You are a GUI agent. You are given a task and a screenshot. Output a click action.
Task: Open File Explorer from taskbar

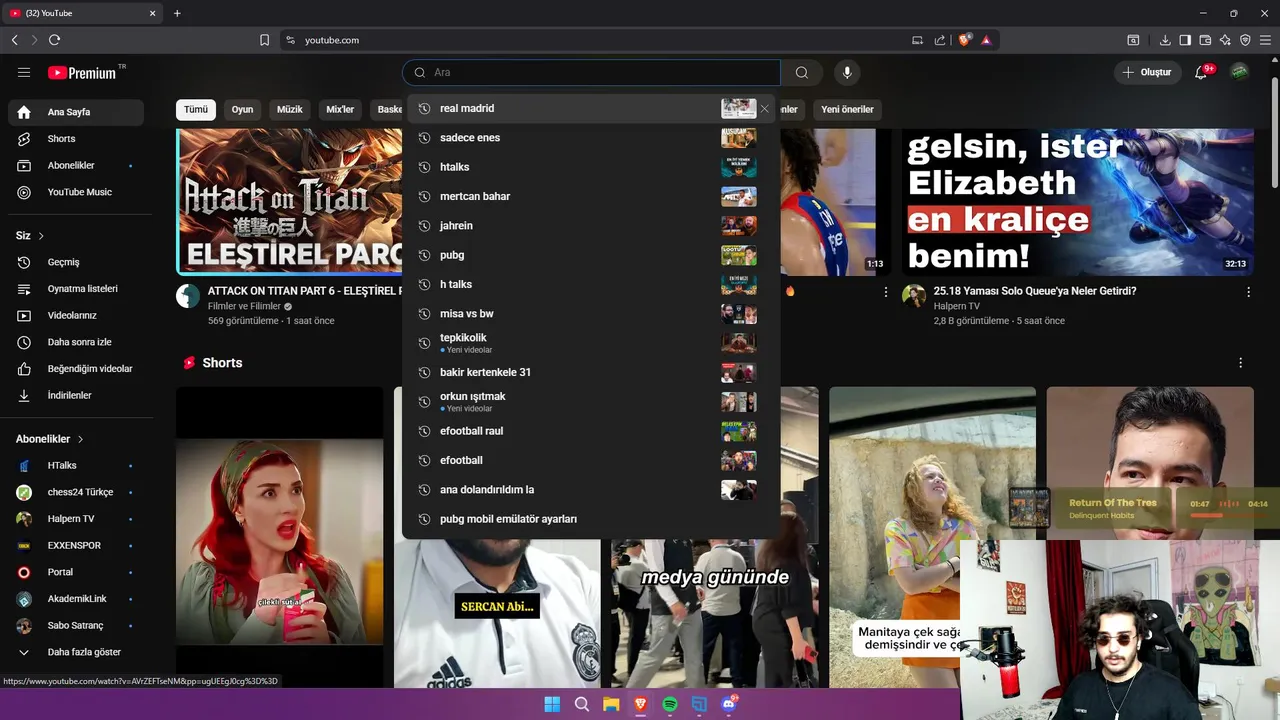[x=611, y=704]
